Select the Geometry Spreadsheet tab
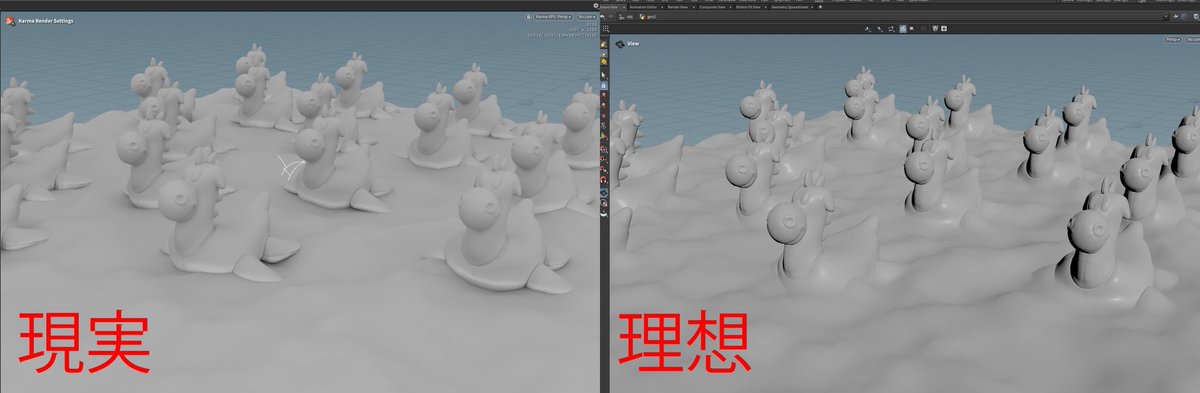Viewport: 1200px width, 393px height. (790, 7)
